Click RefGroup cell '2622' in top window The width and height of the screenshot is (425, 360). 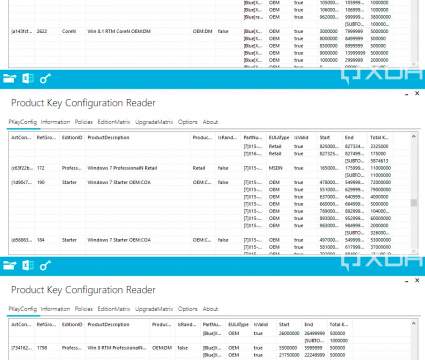[42, 31]
